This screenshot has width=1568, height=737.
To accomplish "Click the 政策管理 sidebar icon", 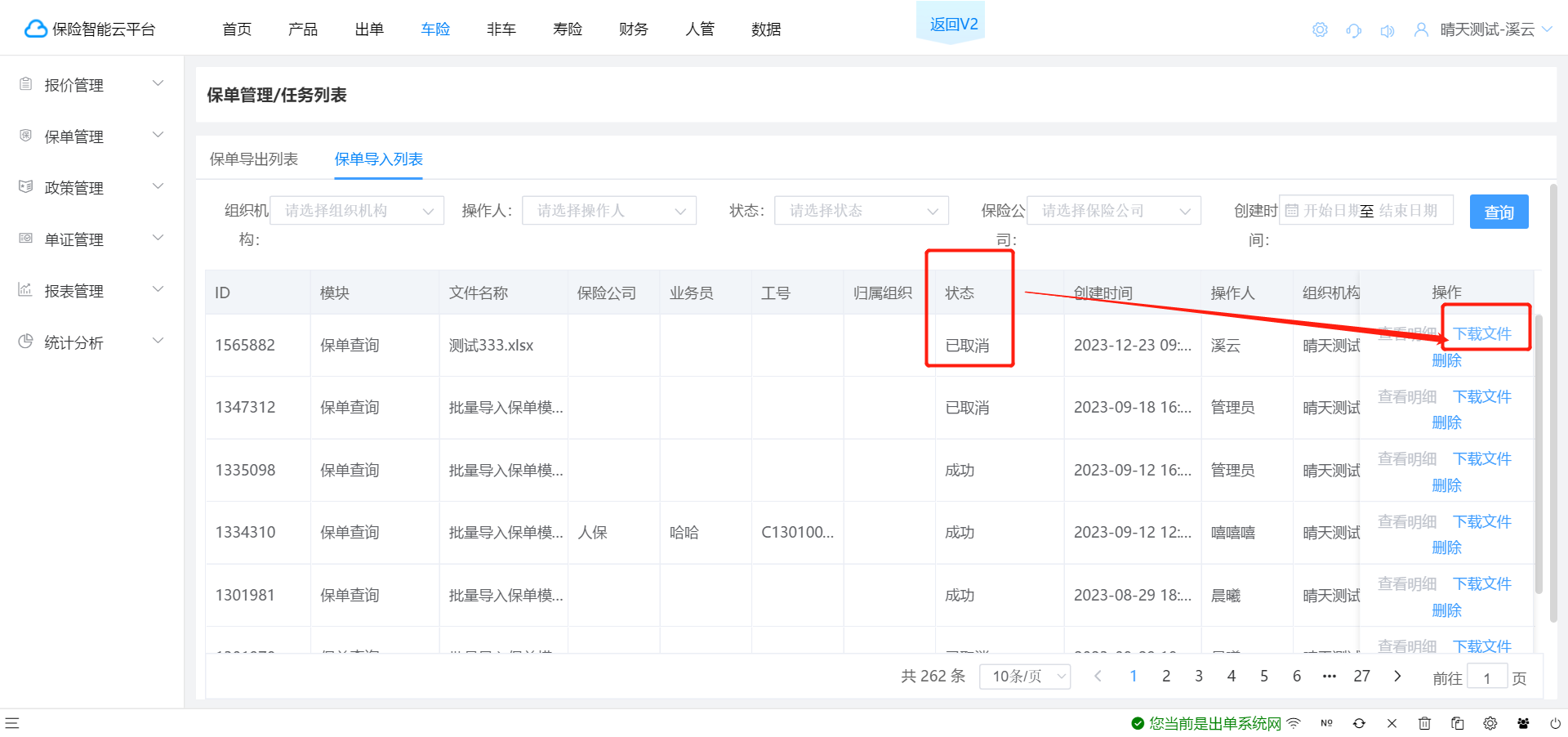I will (x=26, y=187).
